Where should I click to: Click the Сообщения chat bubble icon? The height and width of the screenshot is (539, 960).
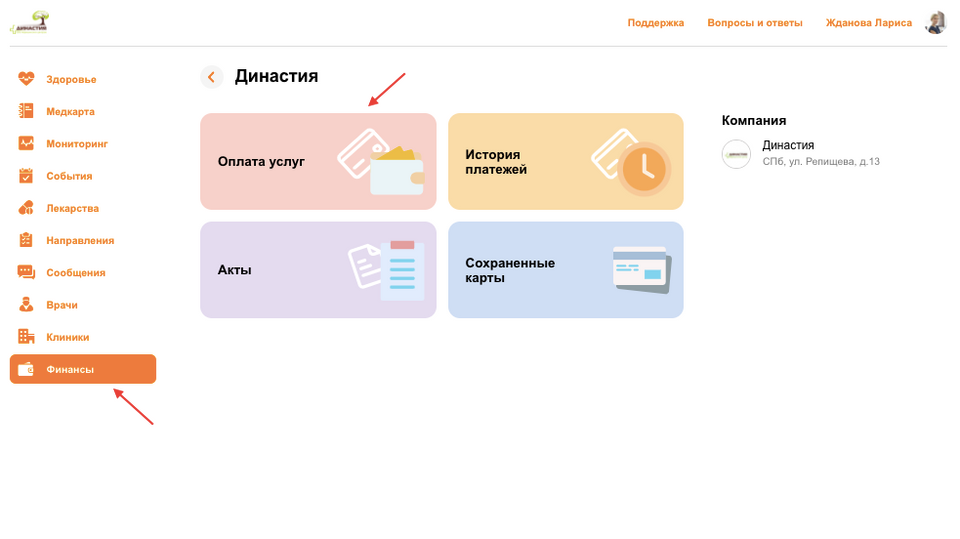coord(26,272)
